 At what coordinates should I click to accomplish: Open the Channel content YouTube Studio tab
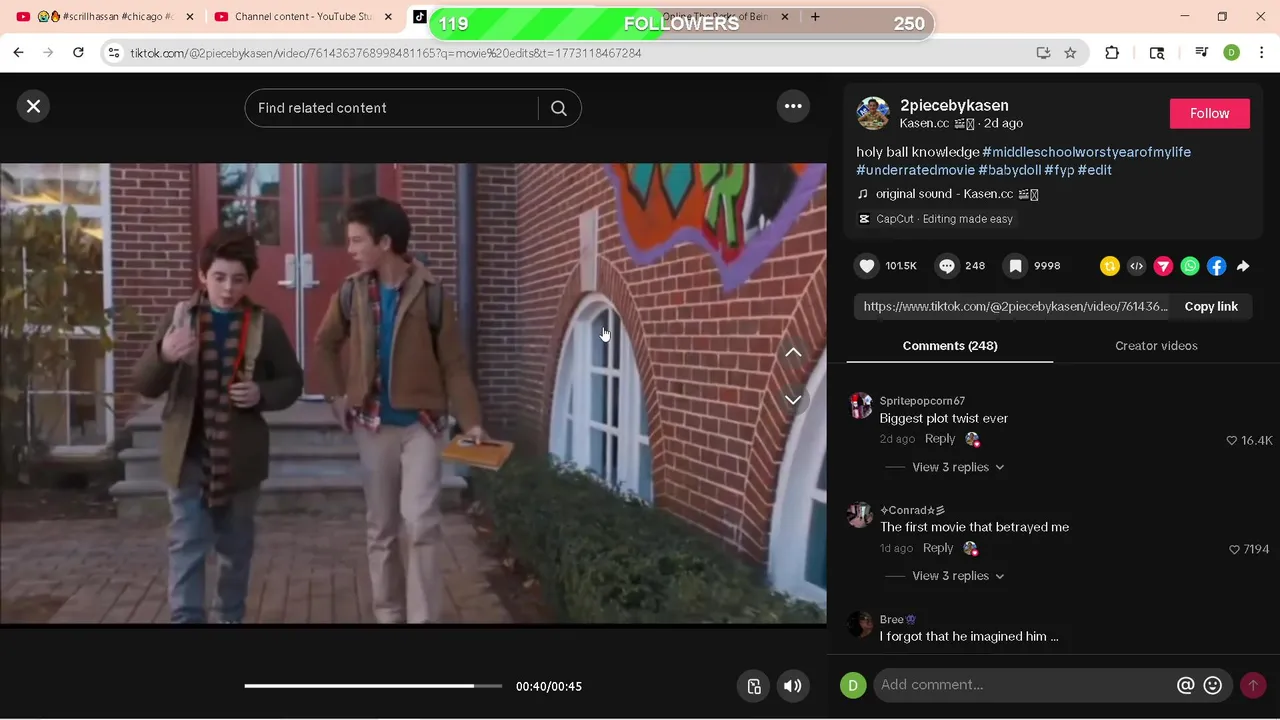click(x=303, y=17)
